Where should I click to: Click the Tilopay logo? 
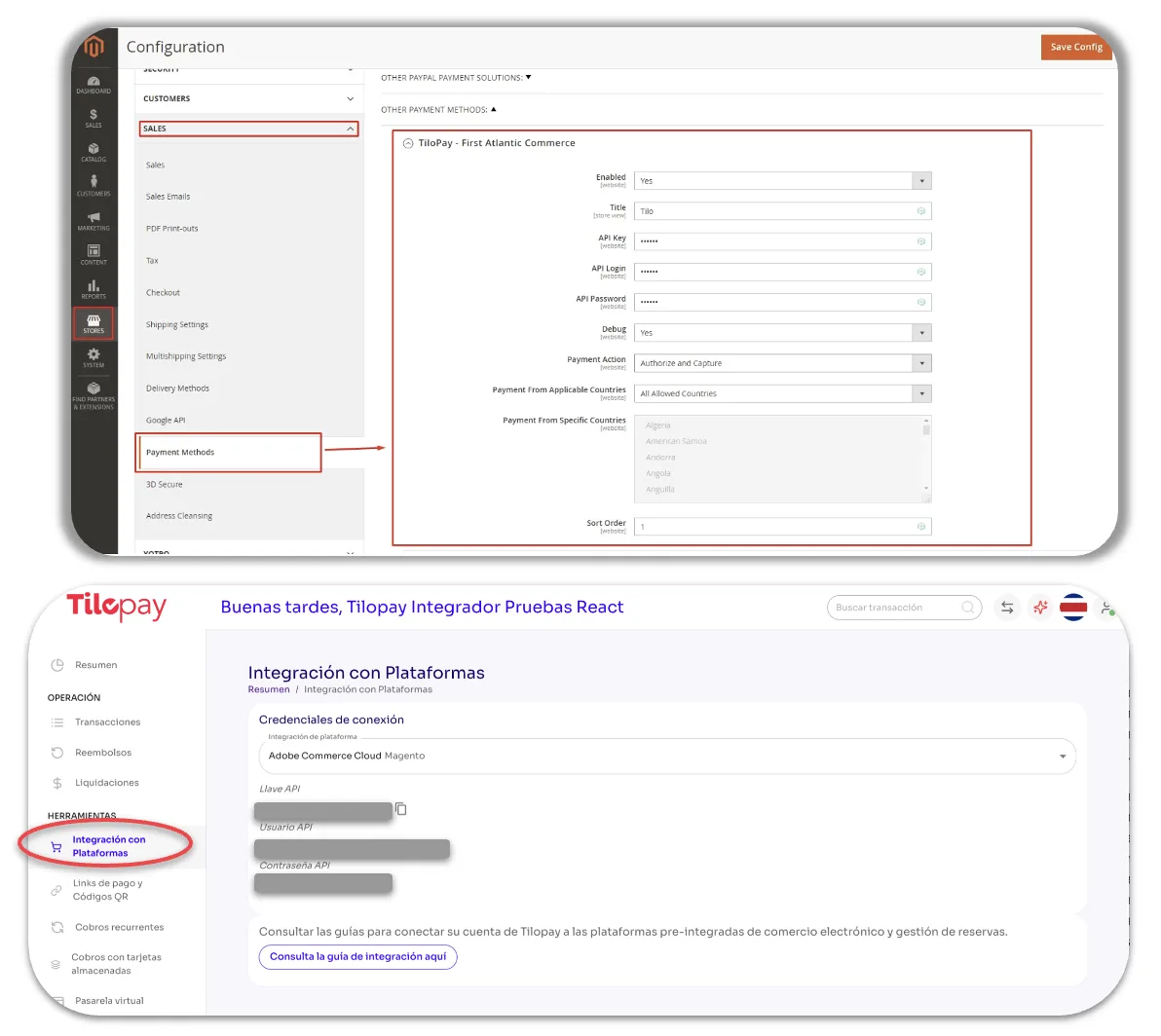(x=116, y=608)
